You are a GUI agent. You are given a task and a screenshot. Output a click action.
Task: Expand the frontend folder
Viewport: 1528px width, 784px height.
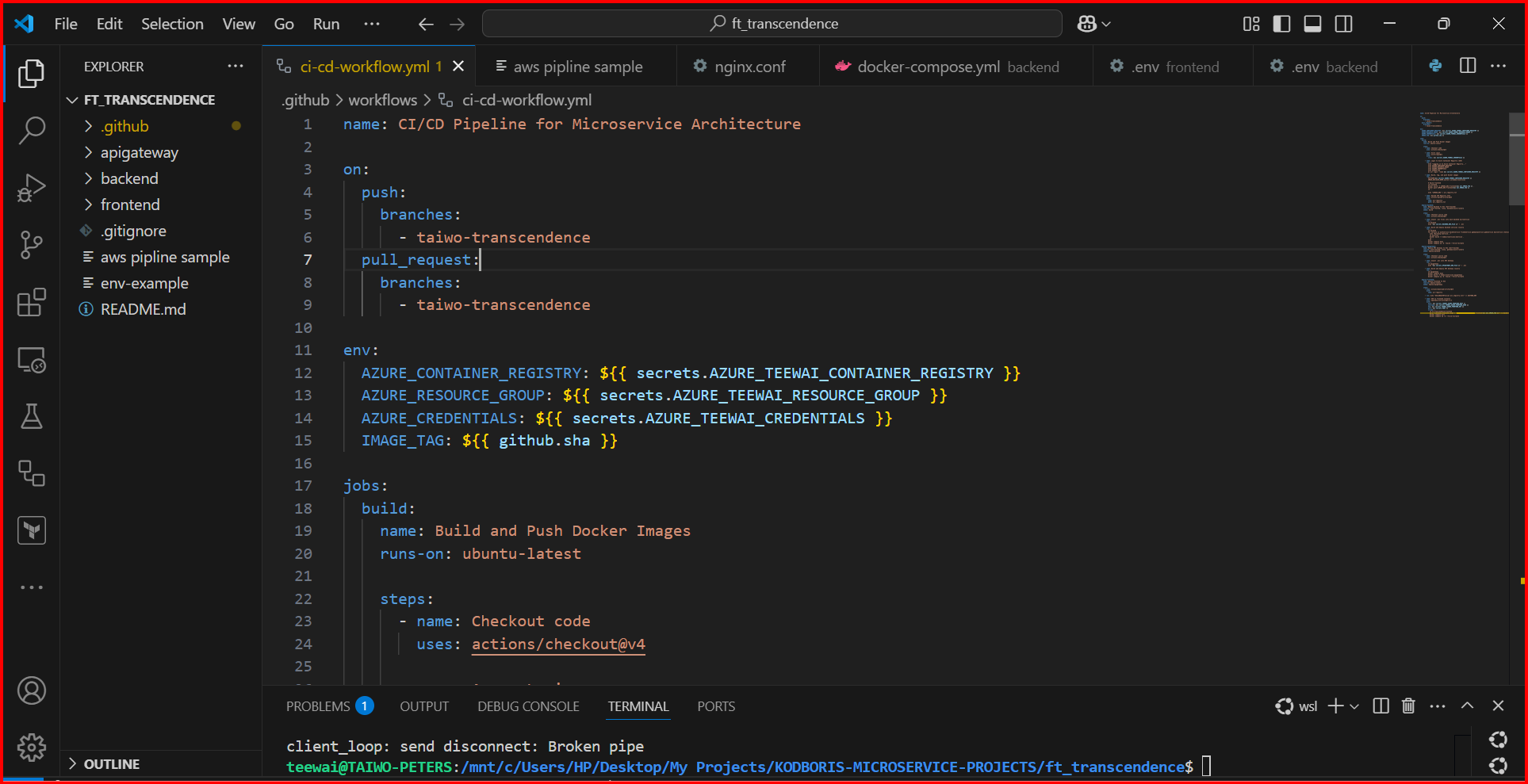click(129, 205)
